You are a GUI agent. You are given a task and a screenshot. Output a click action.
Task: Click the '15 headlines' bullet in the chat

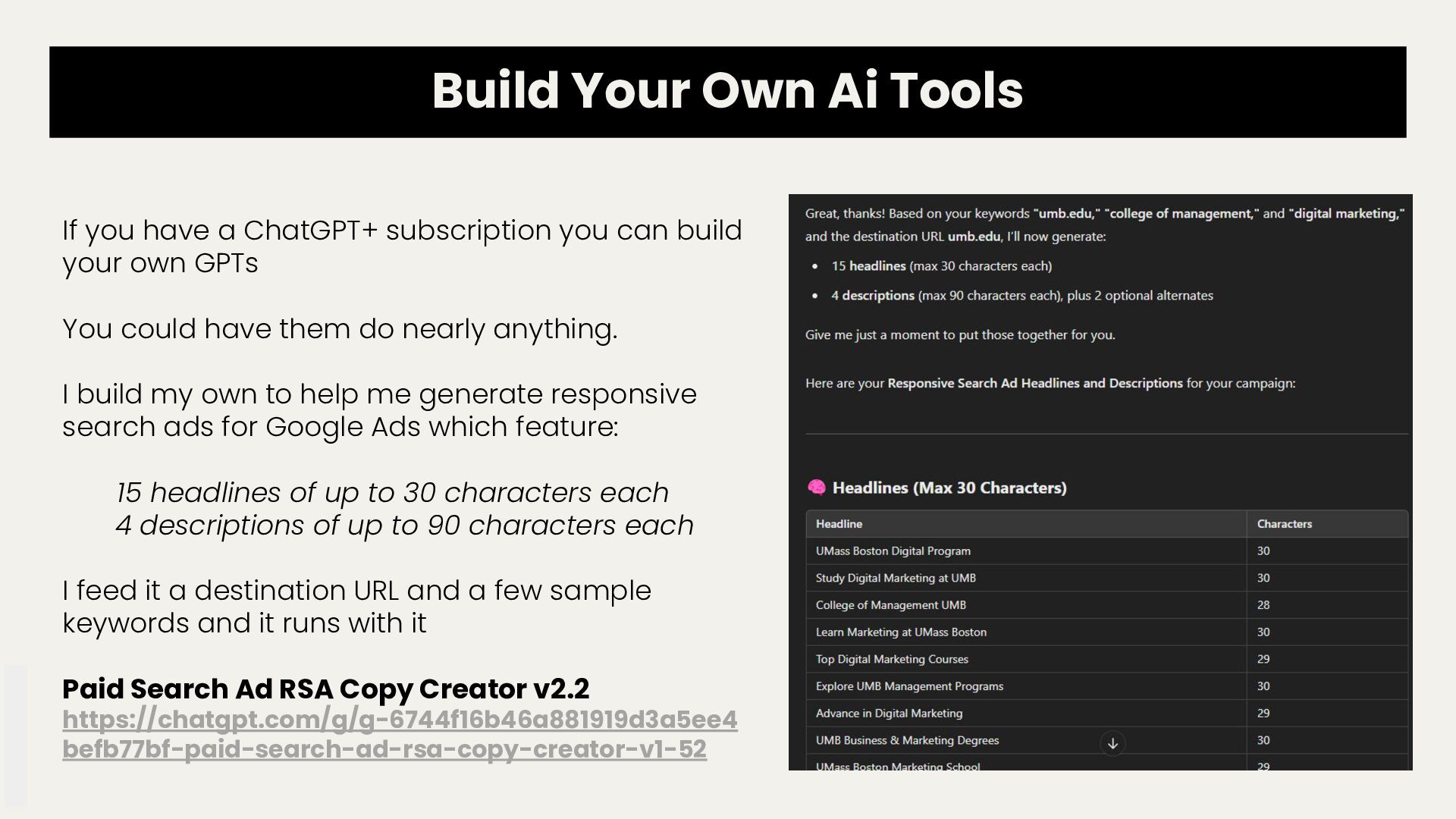pyautogui.click(x=940, y=266)
